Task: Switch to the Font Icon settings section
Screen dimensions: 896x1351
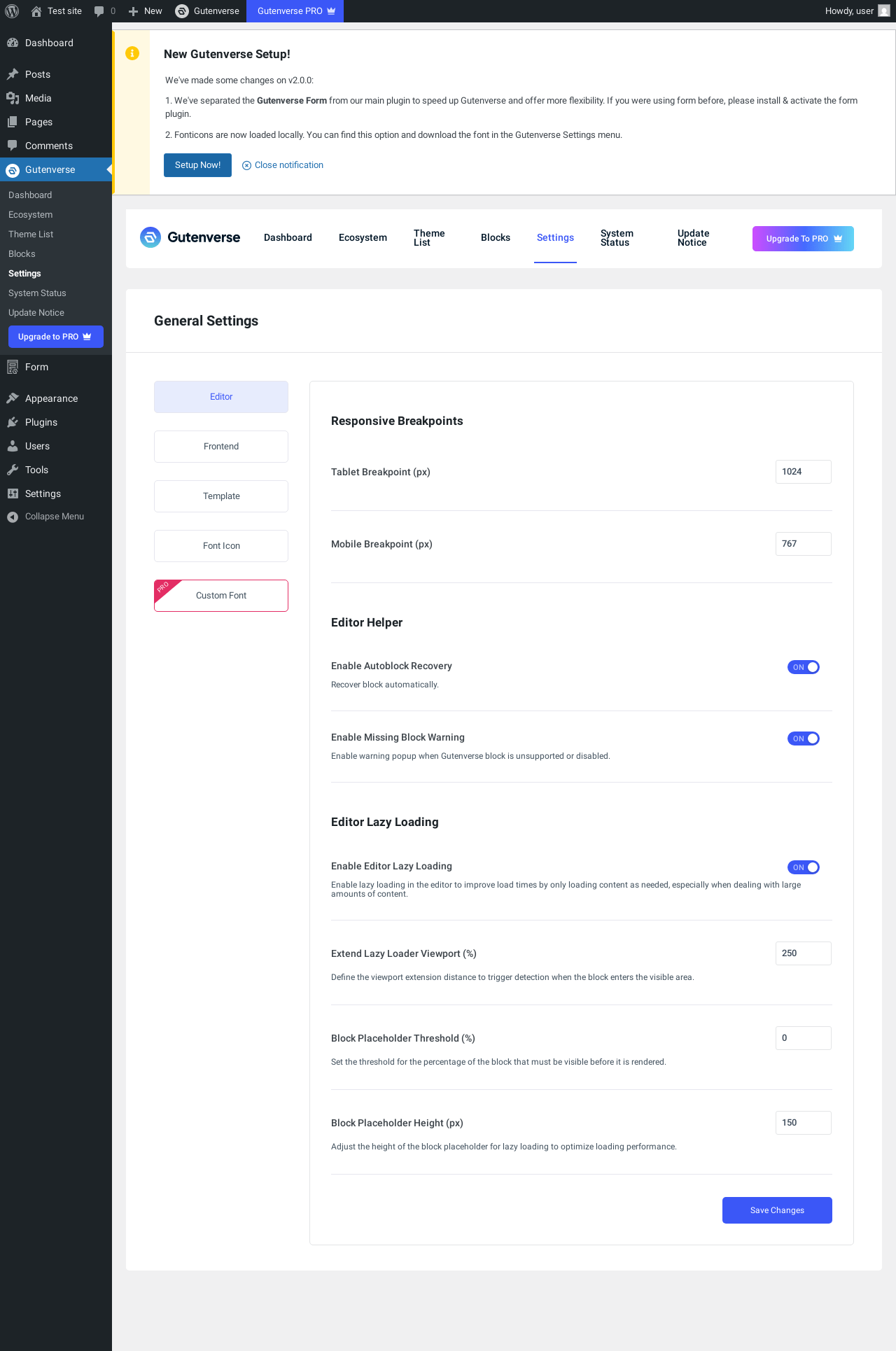Action: pos(221,546)
